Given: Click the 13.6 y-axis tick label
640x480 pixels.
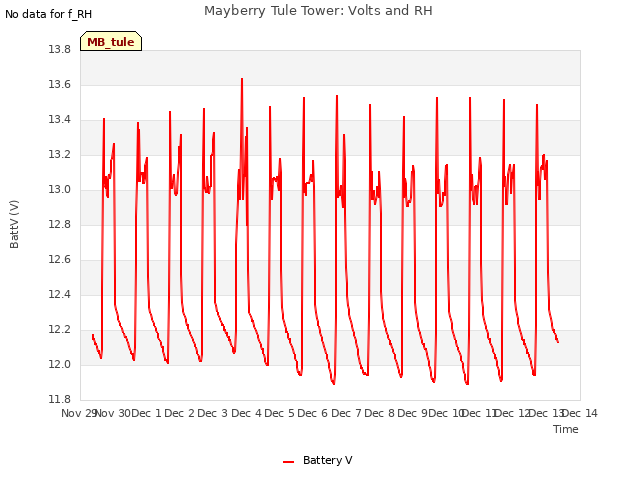Looking at the screenshot, I should 60,84.
